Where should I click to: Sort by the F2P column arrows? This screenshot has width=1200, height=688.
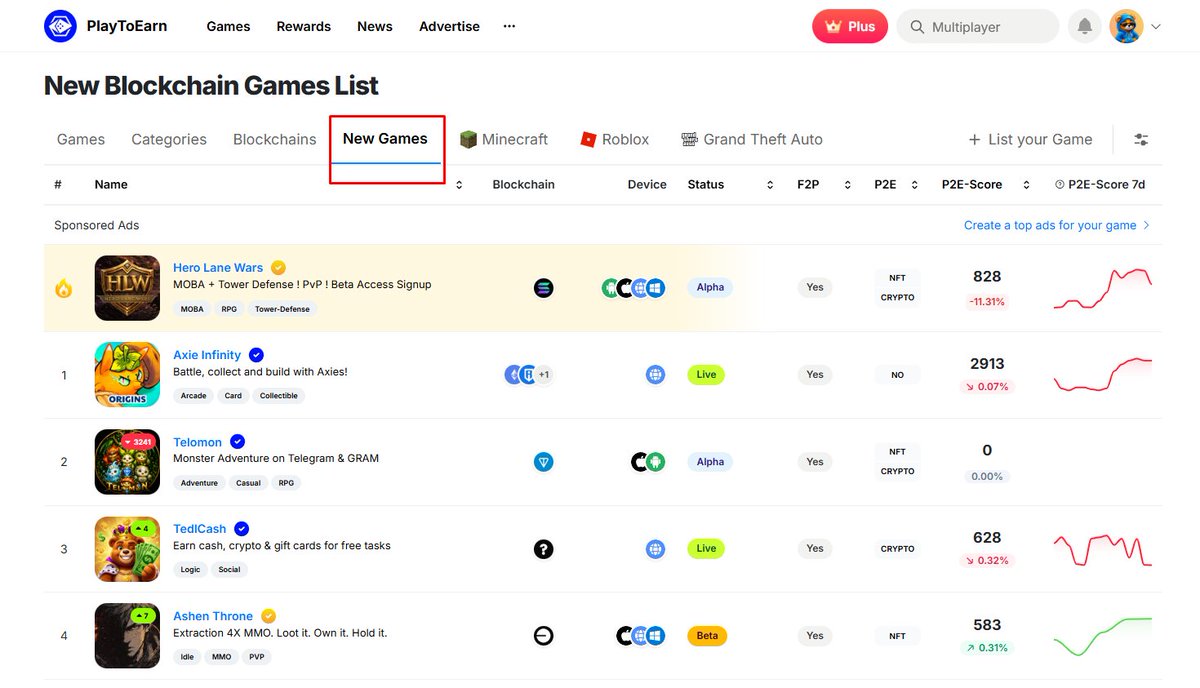coord(848,185)
